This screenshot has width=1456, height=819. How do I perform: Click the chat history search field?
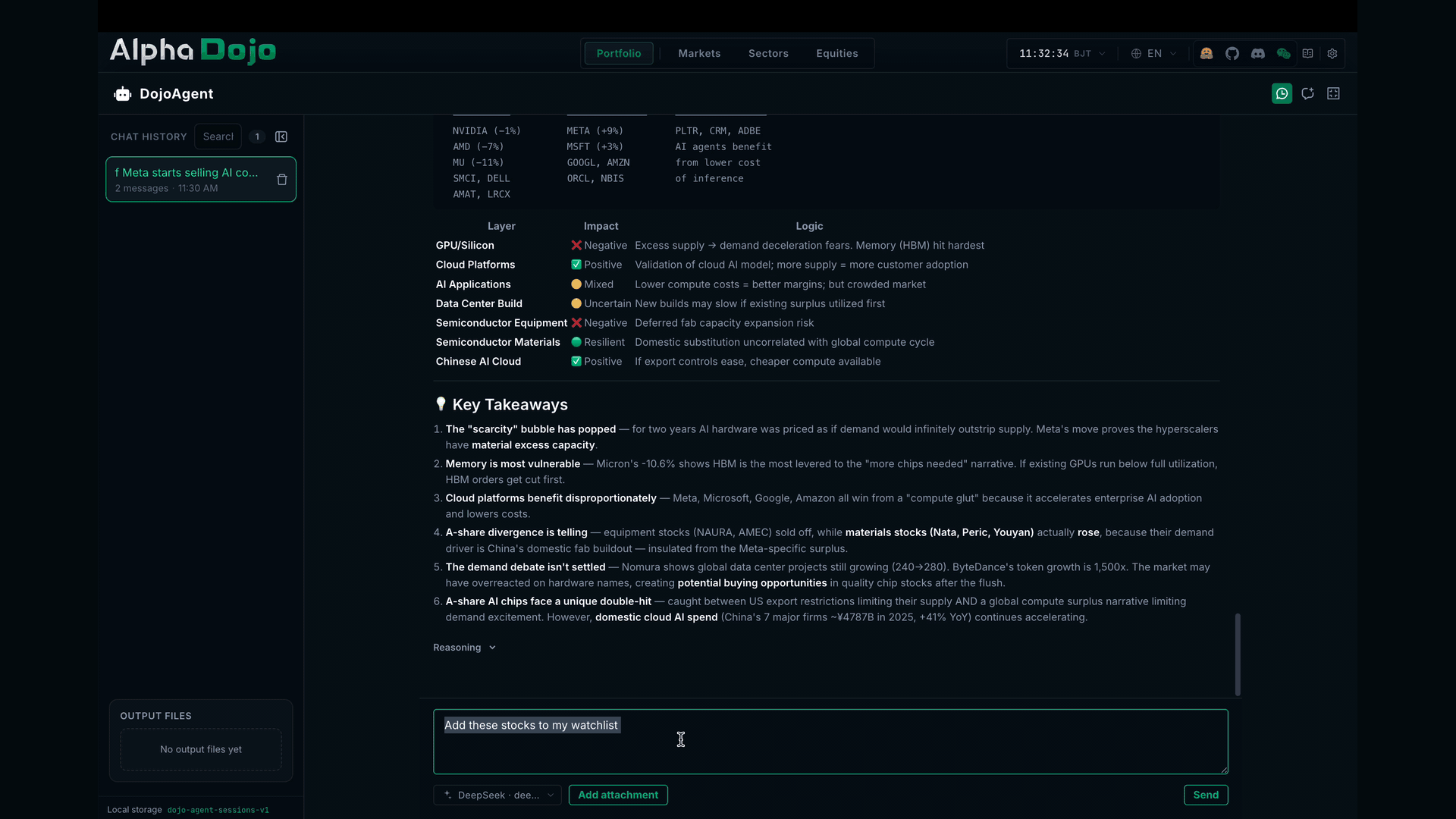[218, 136]
